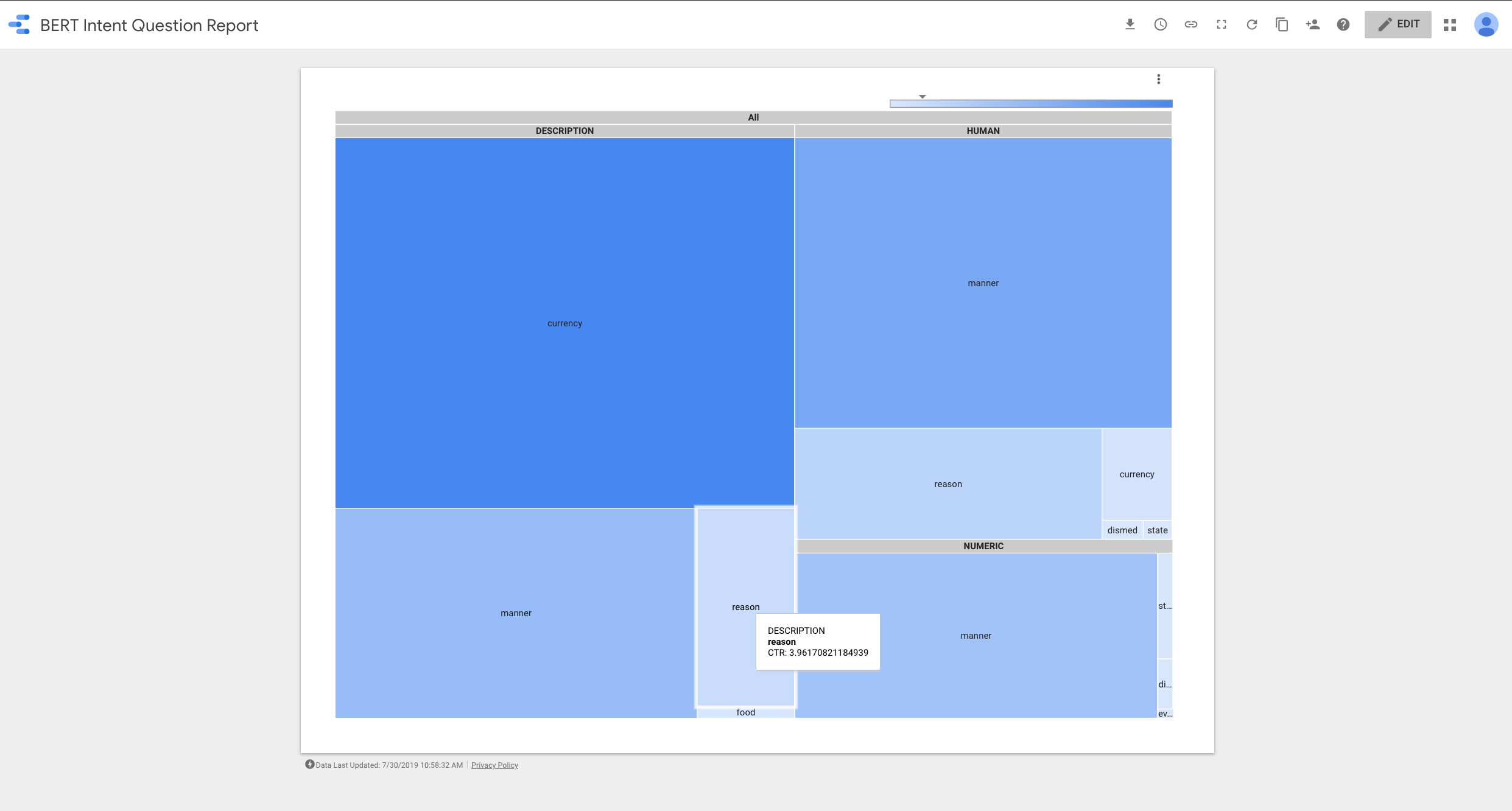Open the user account avatar
1512x811 pixels.
(x=1486, y=24)
